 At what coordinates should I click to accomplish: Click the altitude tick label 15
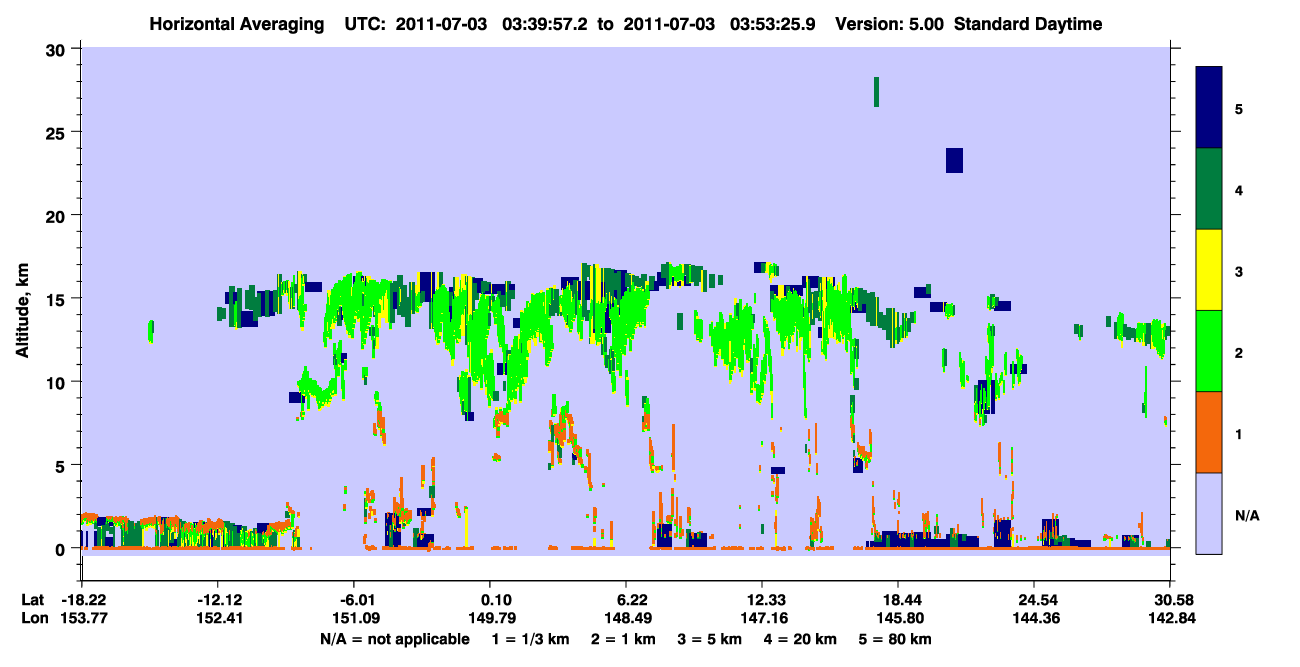click(x=58, y=299)
